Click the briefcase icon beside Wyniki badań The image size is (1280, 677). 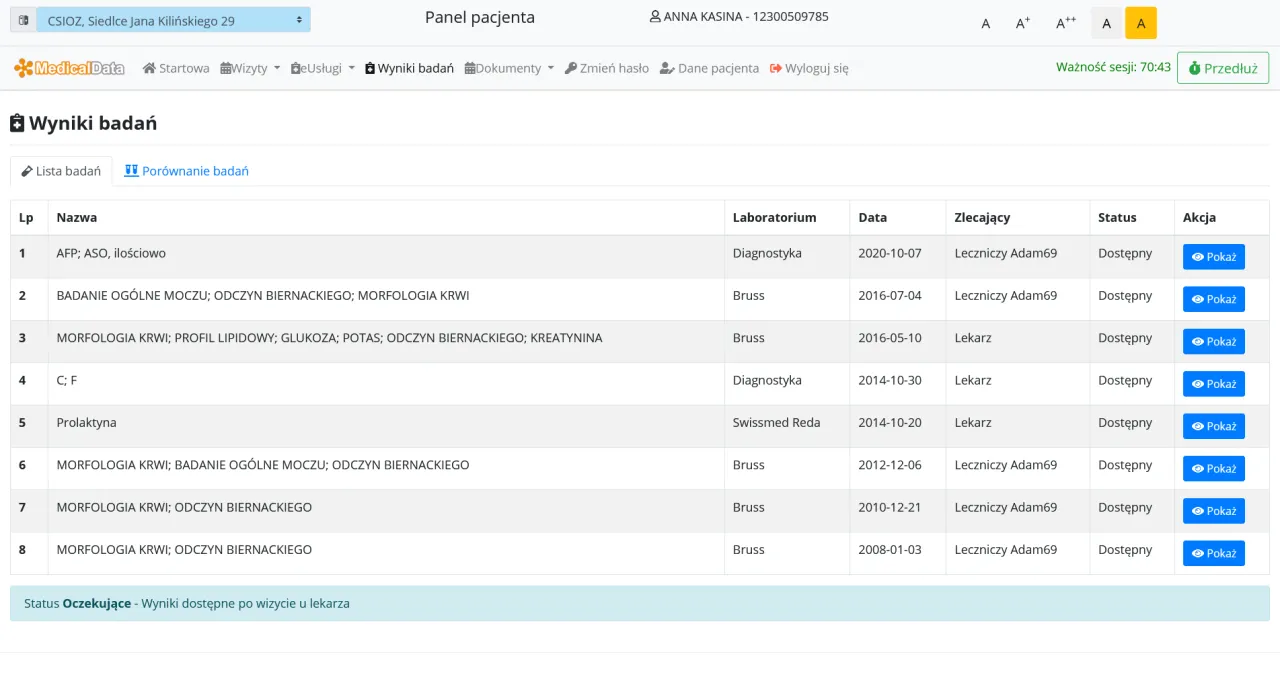click(370, 69)
